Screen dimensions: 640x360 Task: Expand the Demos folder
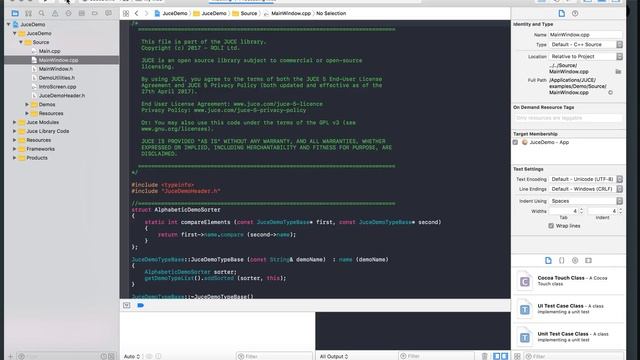[x=27, y=104]
